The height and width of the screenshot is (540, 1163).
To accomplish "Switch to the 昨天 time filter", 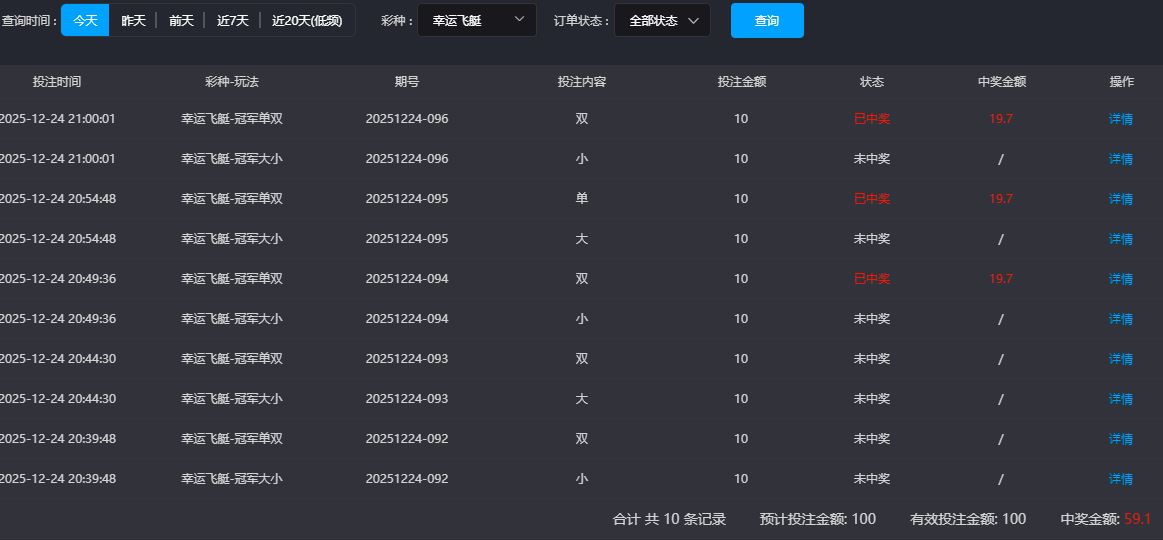I will (133, 20).
